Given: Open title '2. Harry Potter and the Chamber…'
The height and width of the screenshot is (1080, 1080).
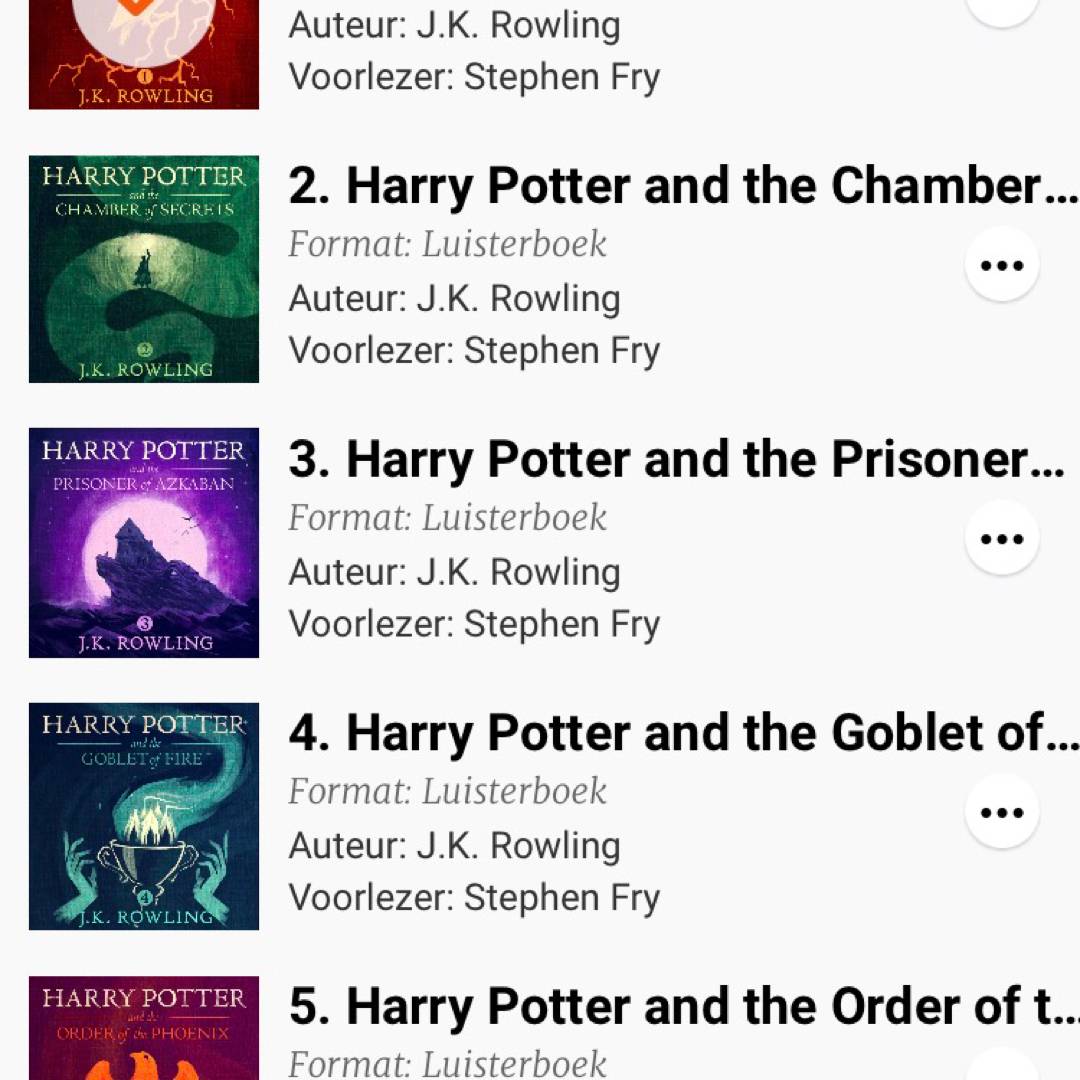Looking at the screenshot, I should 682,187.
